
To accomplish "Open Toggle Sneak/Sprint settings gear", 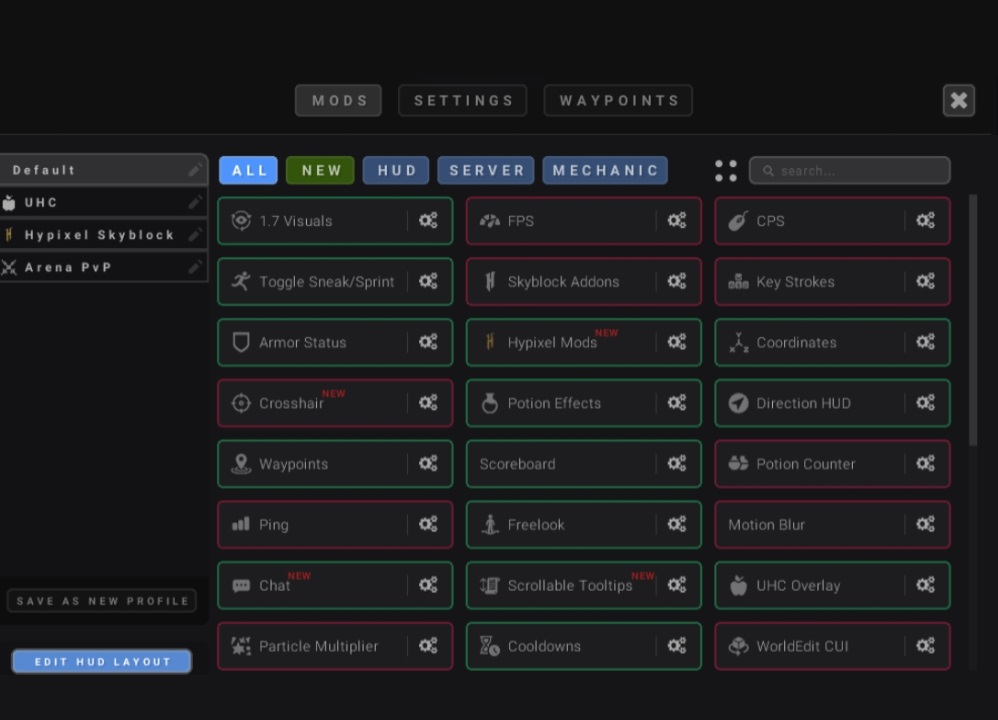I will 428,281.
